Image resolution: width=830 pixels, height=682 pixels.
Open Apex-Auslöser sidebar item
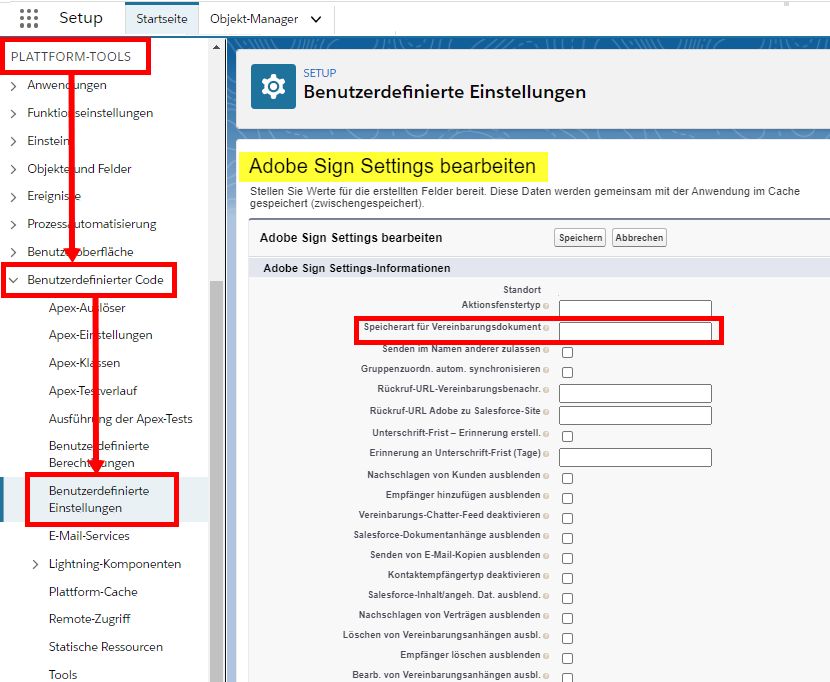click(x=87, y=308)
